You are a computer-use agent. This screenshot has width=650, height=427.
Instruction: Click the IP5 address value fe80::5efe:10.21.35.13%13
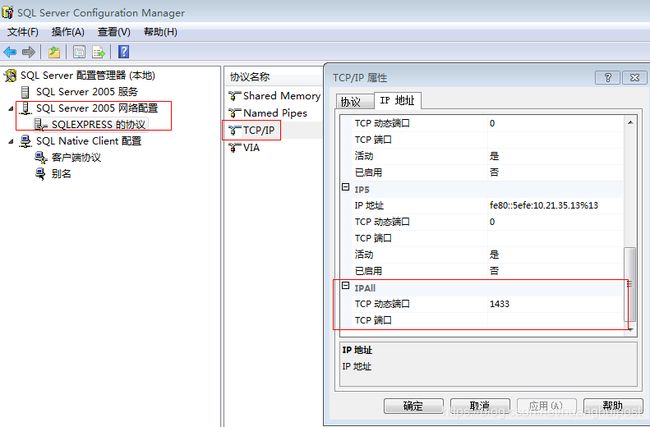[544, 205]
